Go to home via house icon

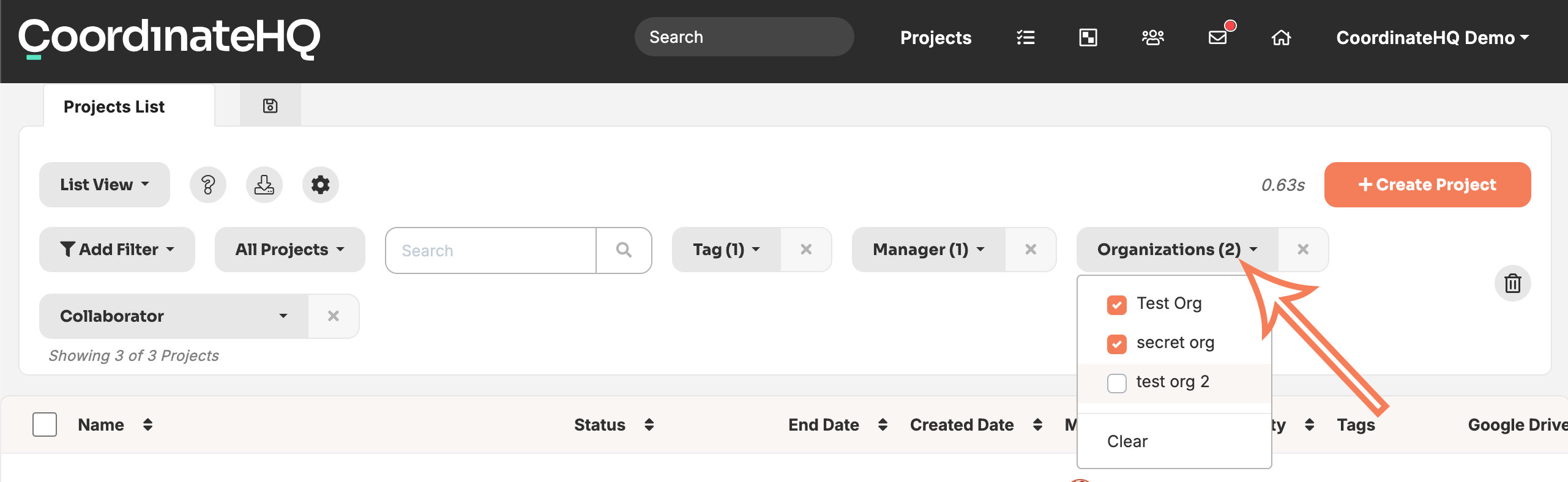pyautogui.click(x=1281, y=38)
